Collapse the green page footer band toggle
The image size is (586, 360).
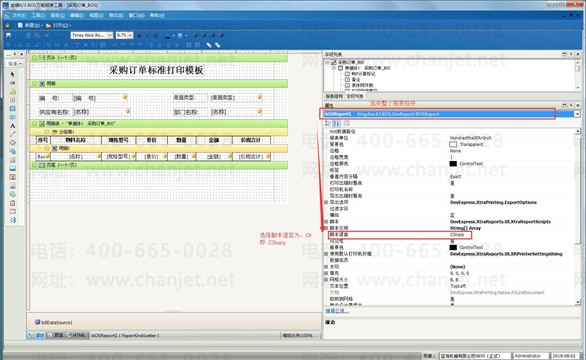pyautogui.click(x=34, y=164)
